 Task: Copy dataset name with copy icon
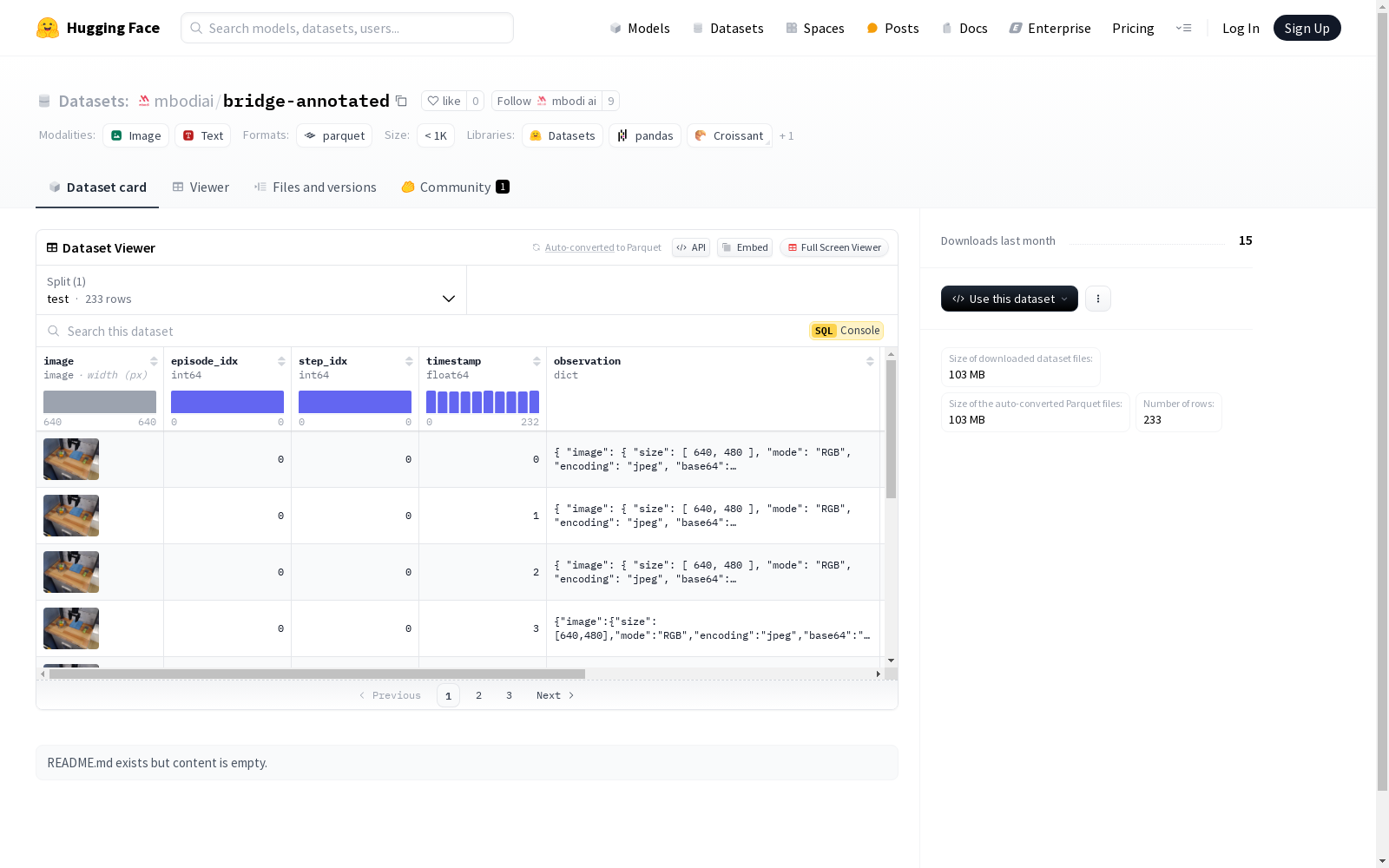click(401, 101)
